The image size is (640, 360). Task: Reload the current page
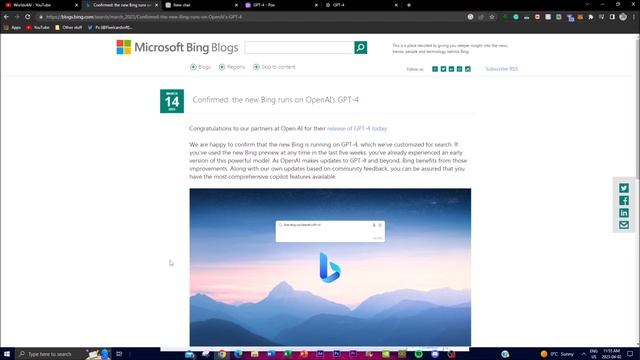click(28, 17)
